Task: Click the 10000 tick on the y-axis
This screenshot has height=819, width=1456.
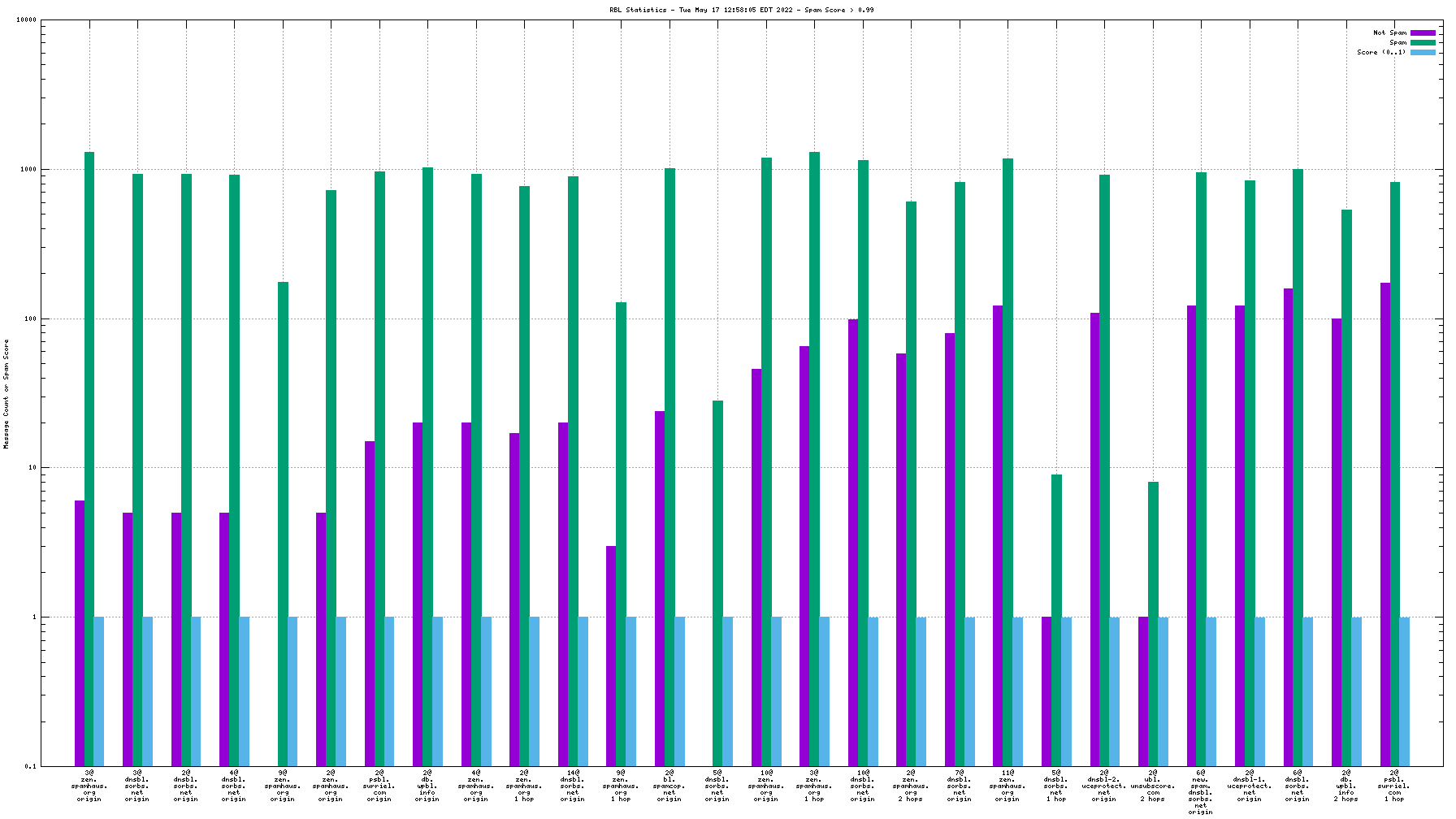Action: pyautogui.click(x=27, y=20)
